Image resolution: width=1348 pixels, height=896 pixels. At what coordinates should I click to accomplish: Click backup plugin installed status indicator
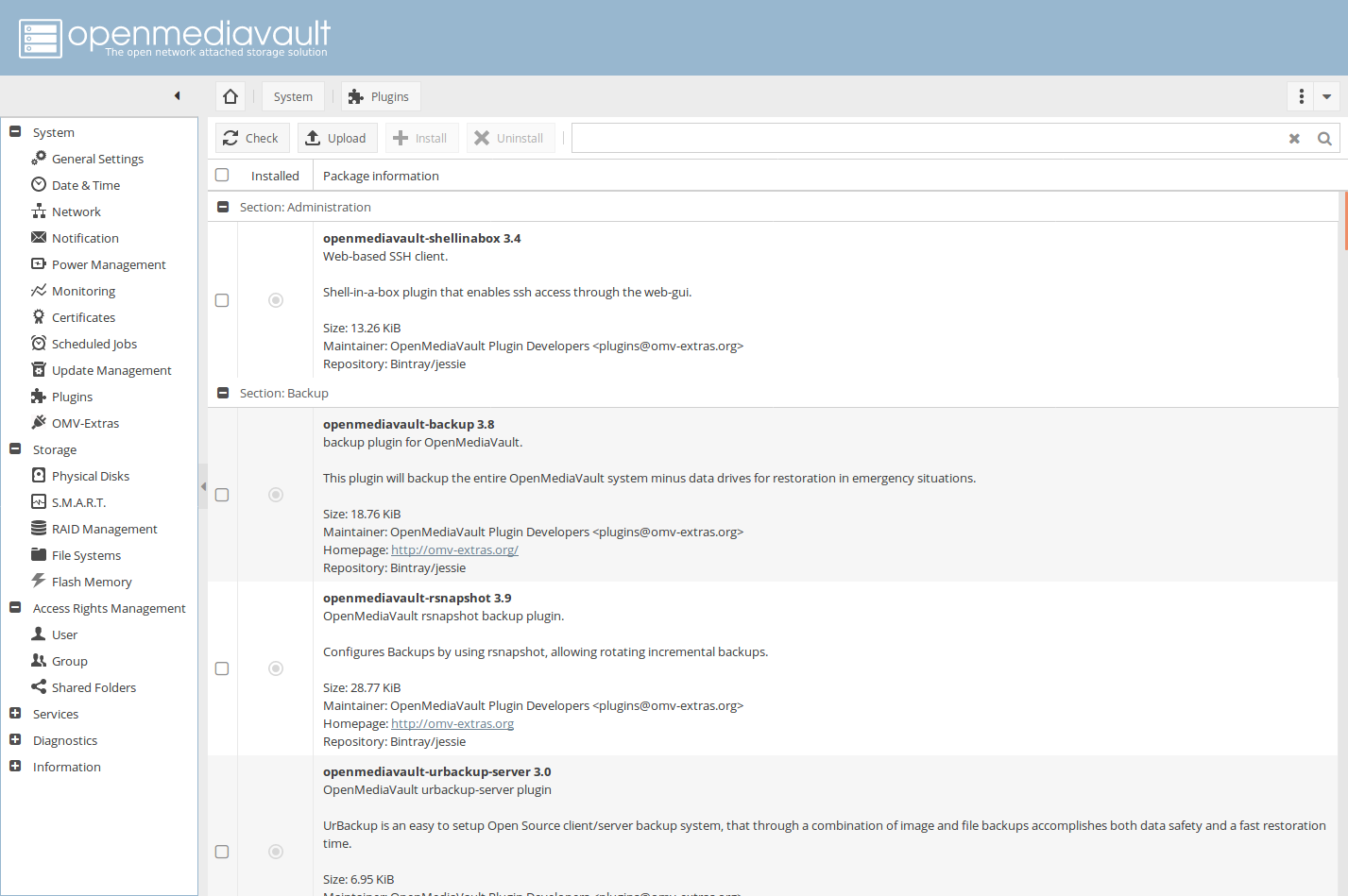tap(276, 495)
